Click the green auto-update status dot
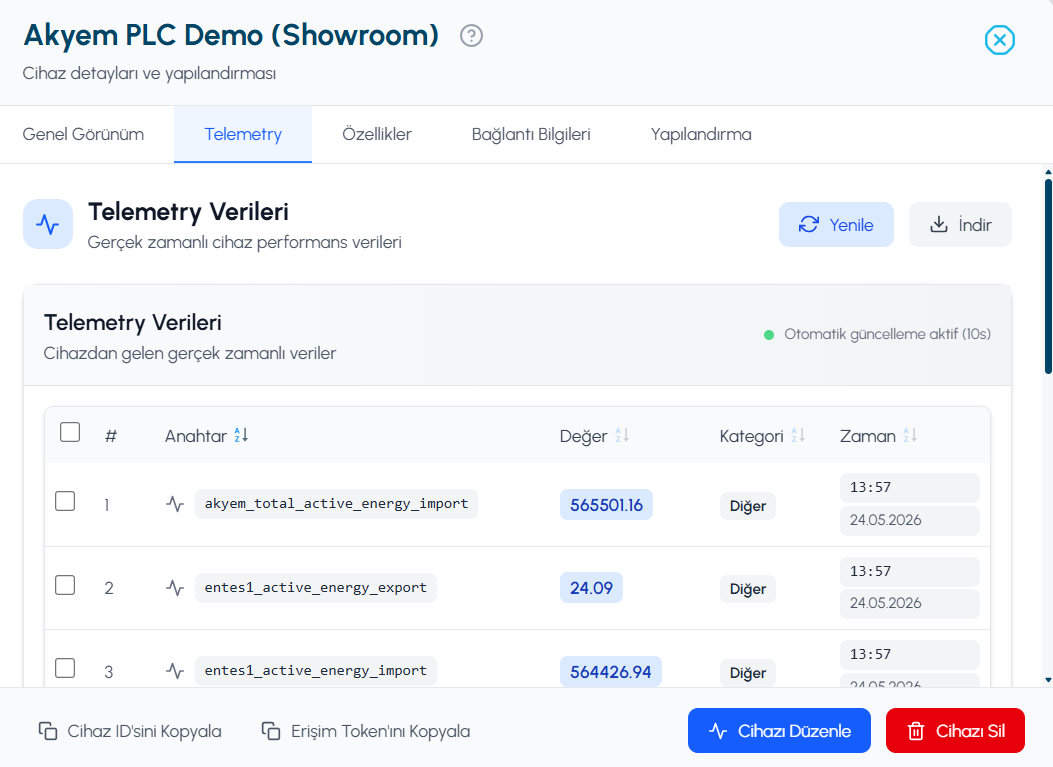 point(769,334)
